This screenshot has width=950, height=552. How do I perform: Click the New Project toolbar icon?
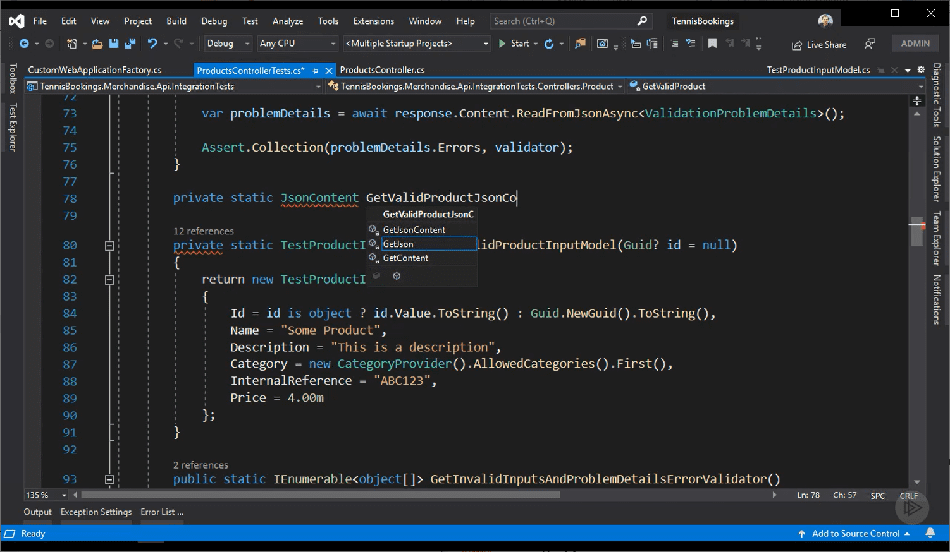click(x=71, y=44)
